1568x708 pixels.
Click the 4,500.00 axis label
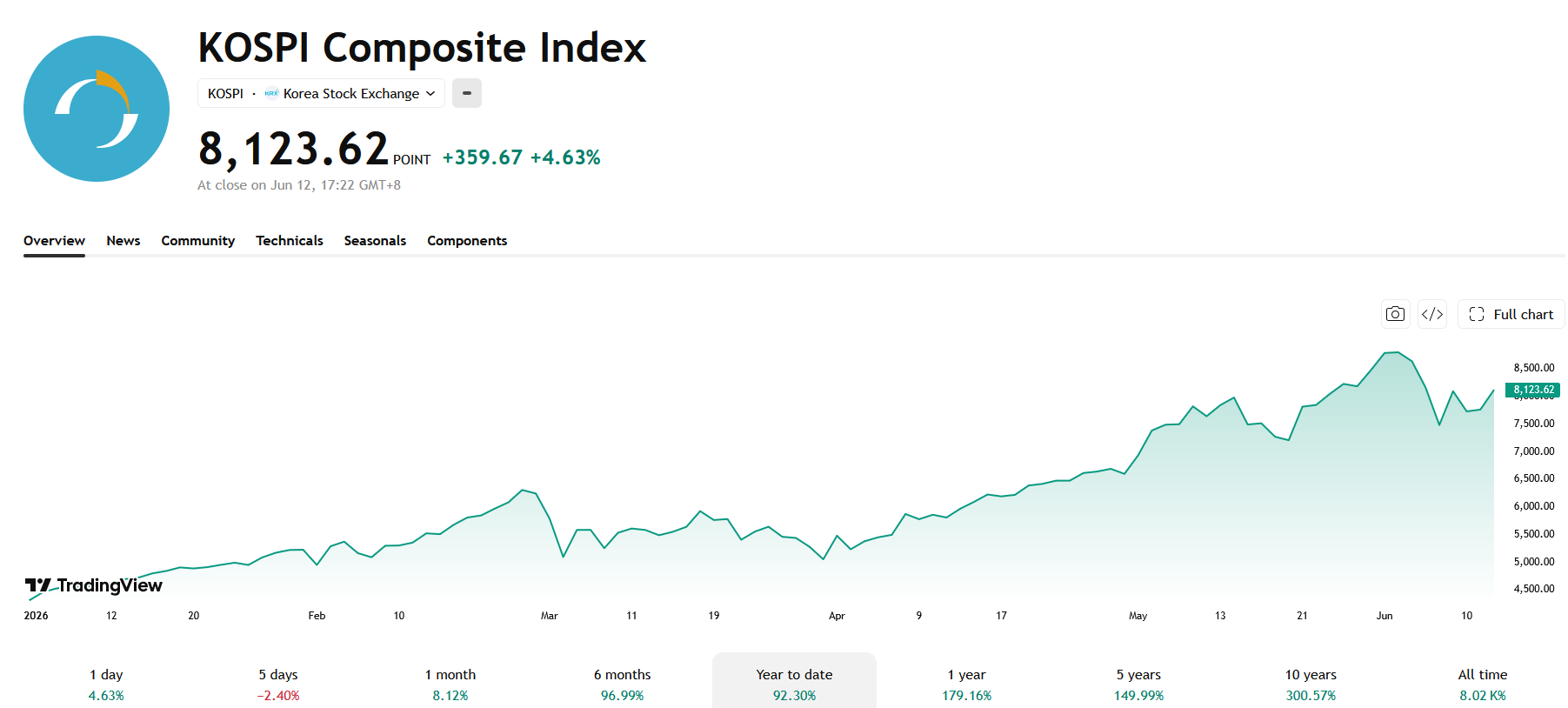coord(1534,589)
